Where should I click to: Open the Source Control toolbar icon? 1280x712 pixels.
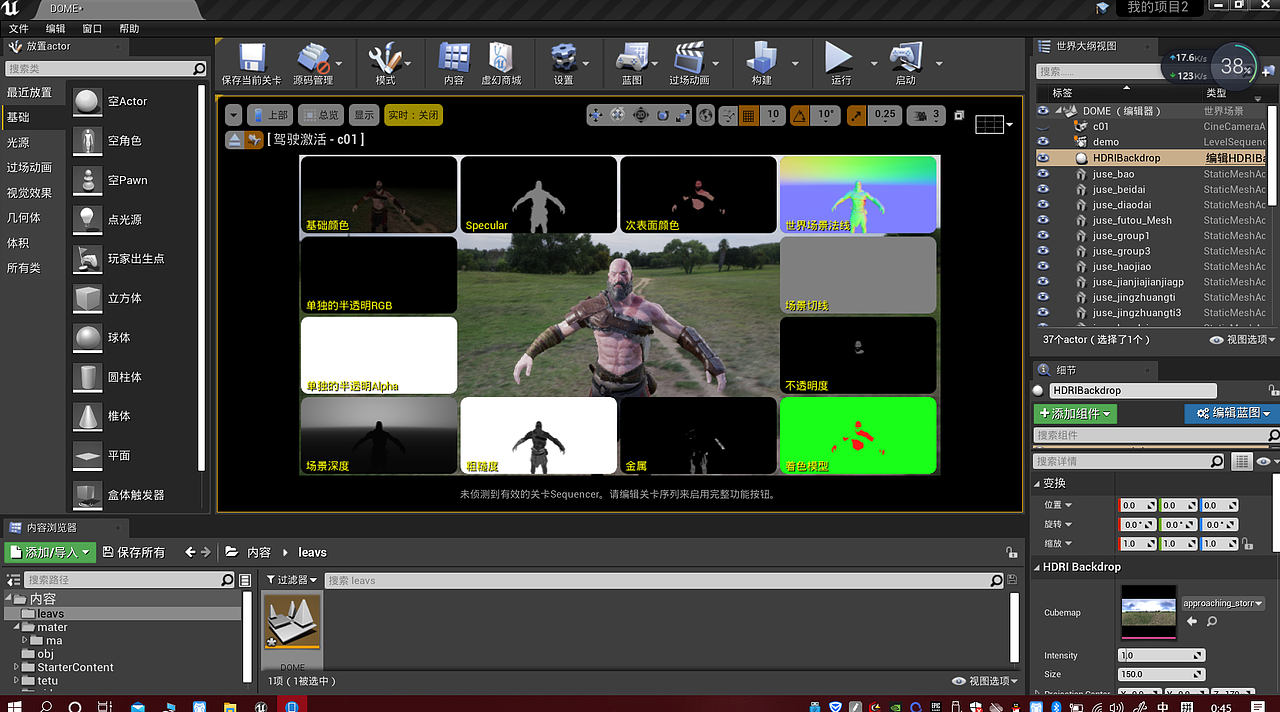click(313, 57)
